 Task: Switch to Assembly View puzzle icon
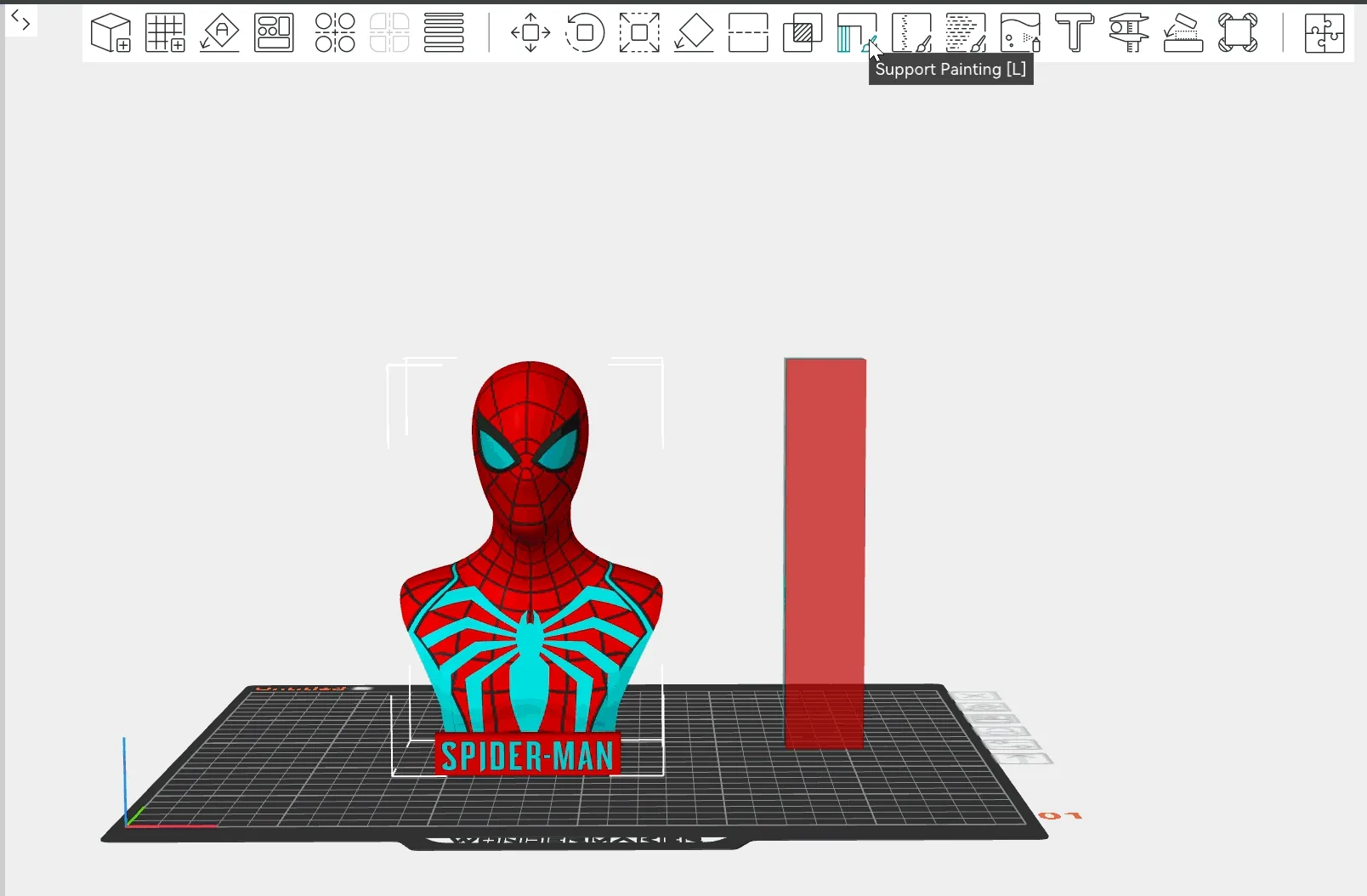(1324, 33)
